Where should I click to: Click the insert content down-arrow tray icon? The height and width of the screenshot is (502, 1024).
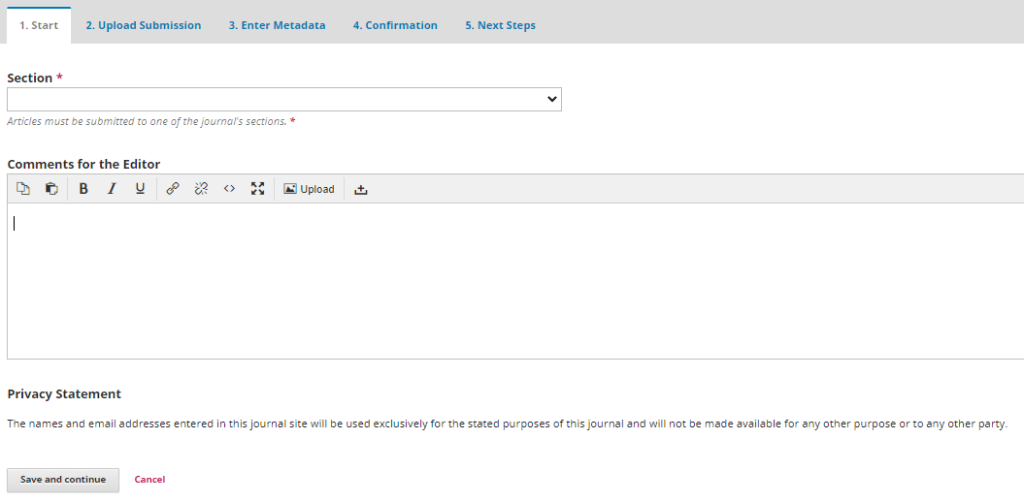[361, 189]
